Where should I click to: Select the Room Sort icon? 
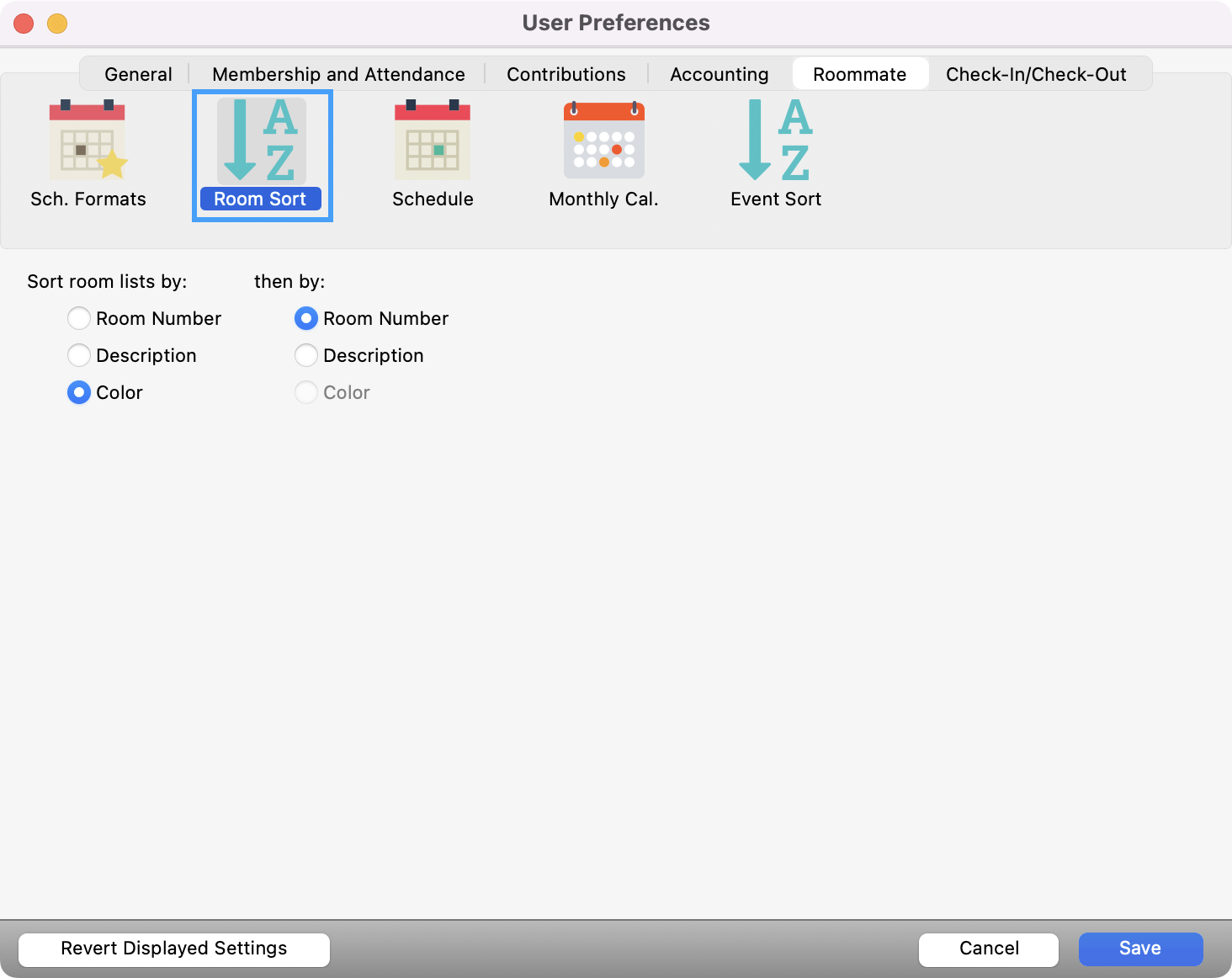tap(261, 141)
